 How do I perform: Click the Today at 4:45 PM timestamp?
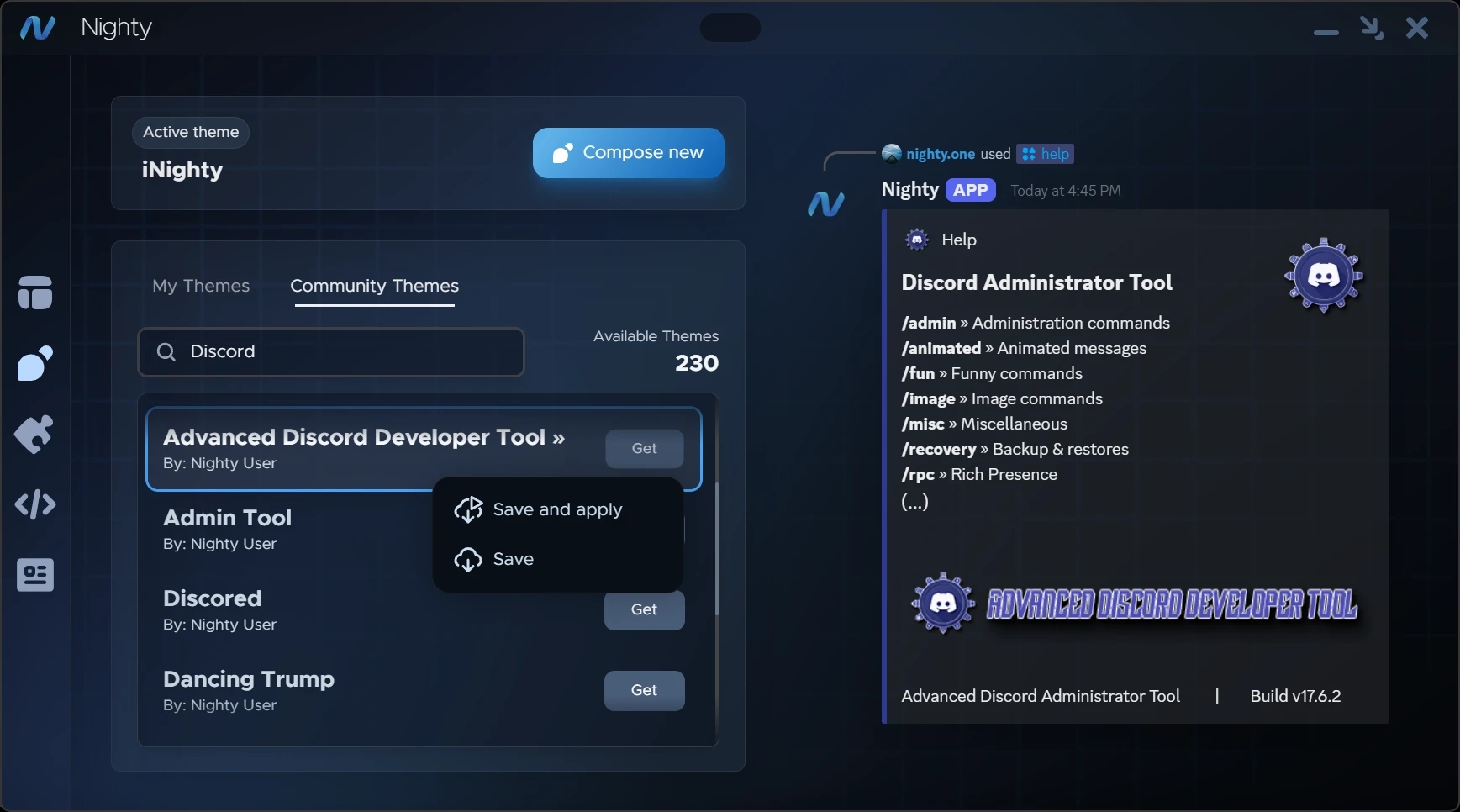point(1066,191)
